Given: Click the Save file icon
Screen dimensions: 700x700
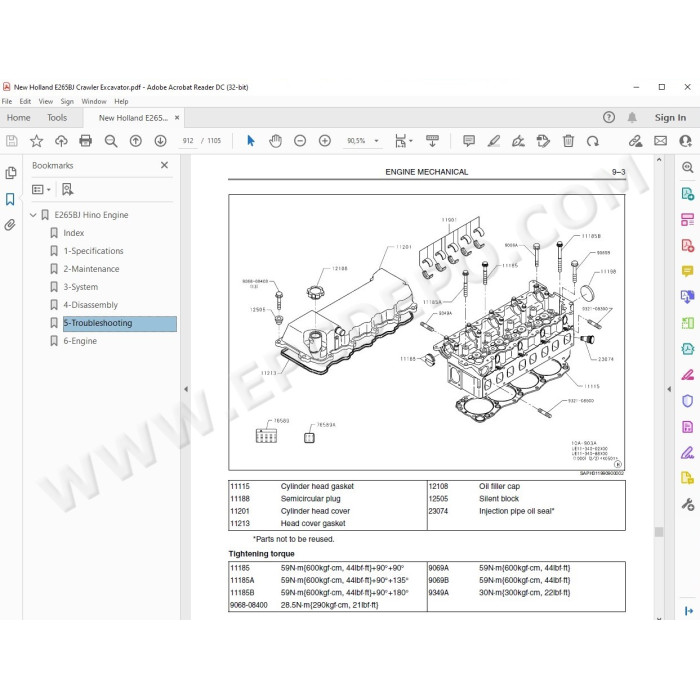Looking at the screenshot, I should tap(12, 141).
